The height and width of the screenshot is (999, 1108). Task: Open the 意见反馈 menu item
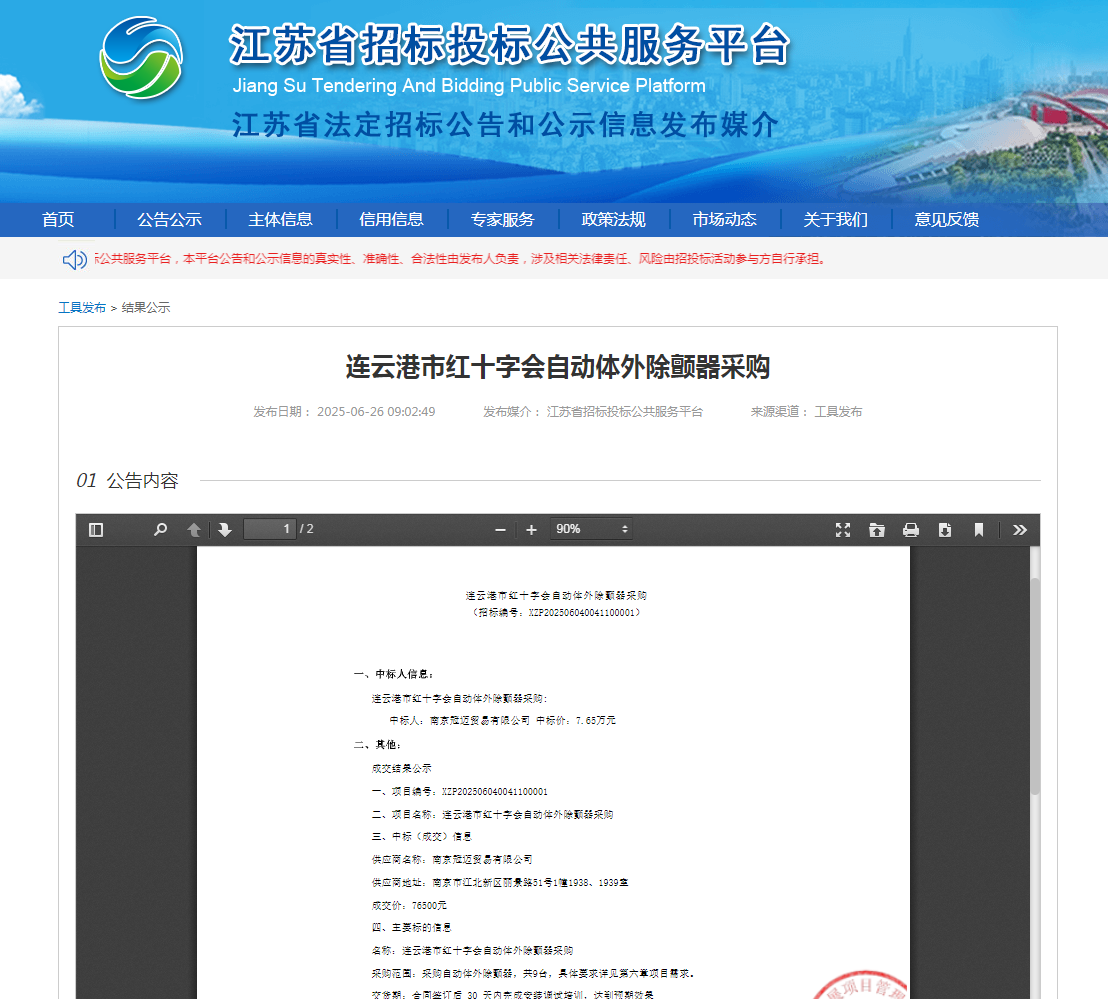tap(947, 220)
